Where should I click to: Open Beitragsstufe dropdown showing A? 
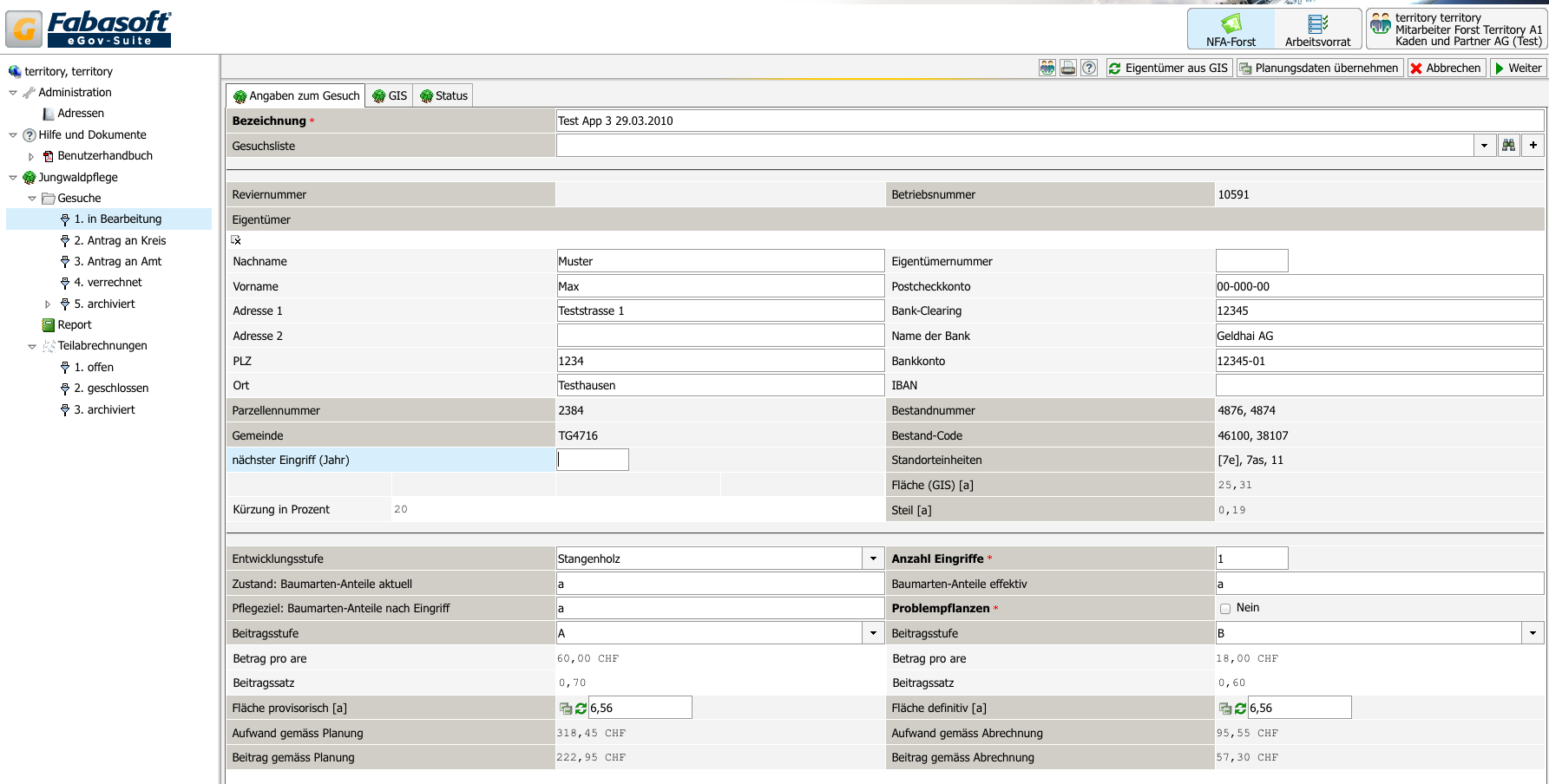(874, 633)
